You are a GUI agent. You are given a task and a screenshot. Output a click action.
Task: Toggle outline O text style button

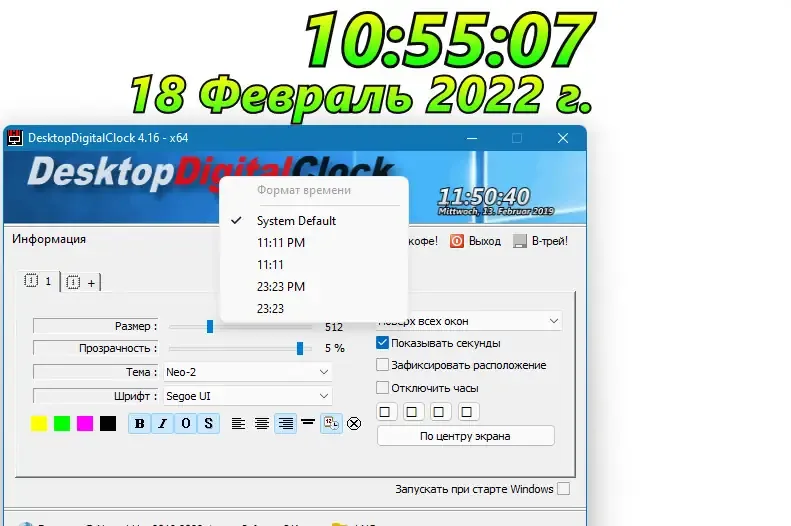(186, 424)
